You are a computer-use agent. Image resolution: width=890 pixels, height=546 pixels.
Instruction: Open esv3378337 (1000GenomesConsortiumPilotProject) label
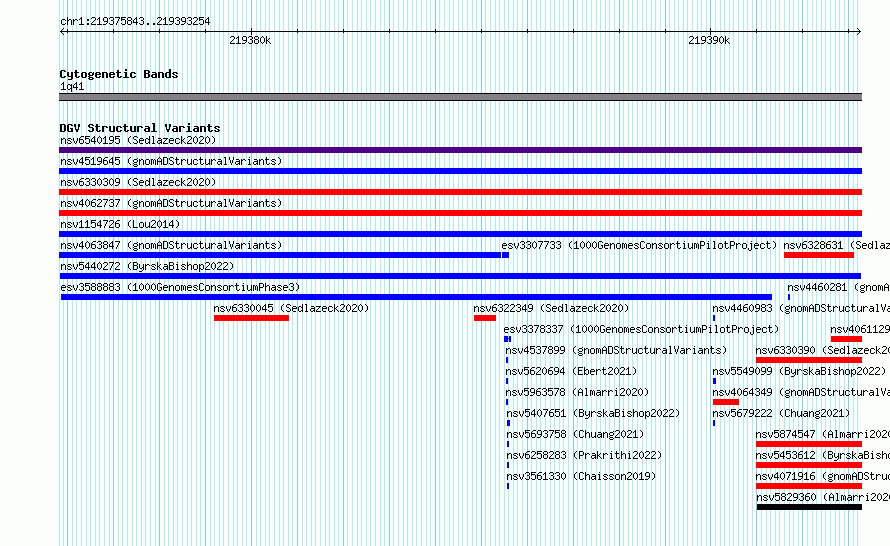coord(641,329)
